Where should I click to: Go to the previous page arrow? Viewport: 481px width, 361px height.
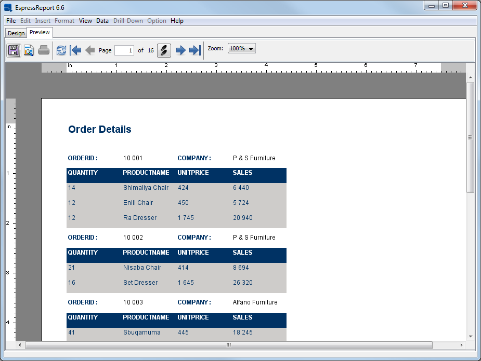click(90, 50)
